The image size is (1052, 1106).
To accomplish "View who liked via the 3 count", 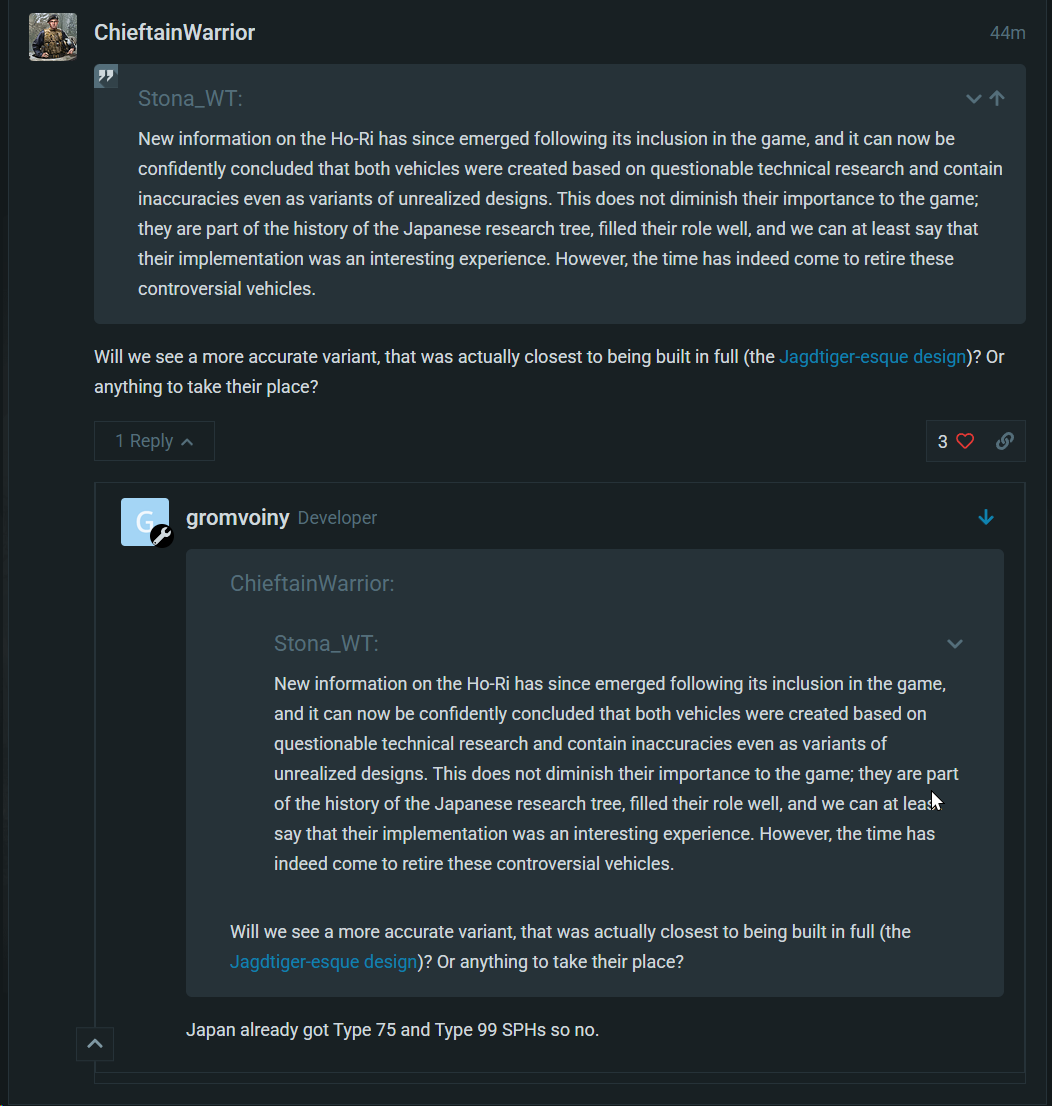I will [x=943, y=442].
